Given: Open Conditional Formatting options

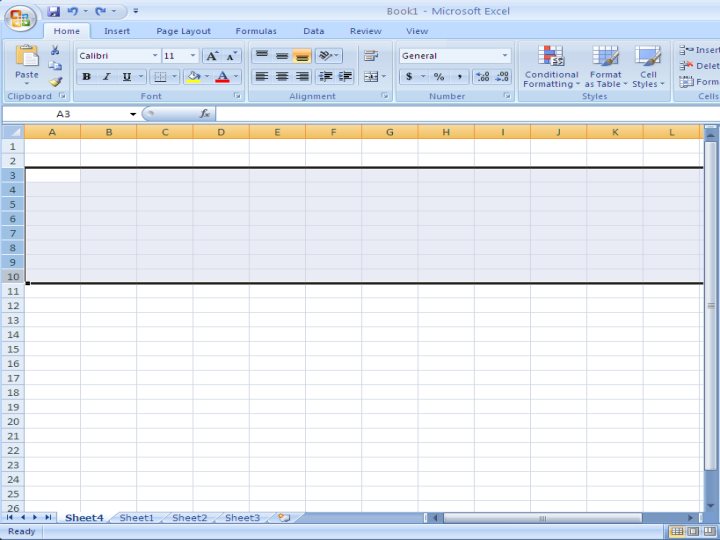Looking at the screenshot, I should tap(551, 67).
